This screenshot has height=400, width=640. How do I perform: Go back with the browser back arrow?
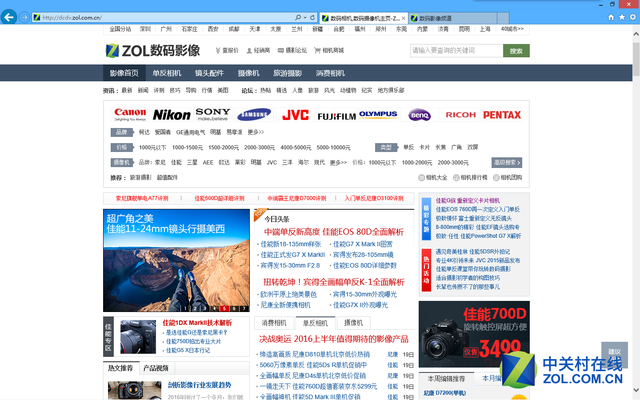point(9,17)
